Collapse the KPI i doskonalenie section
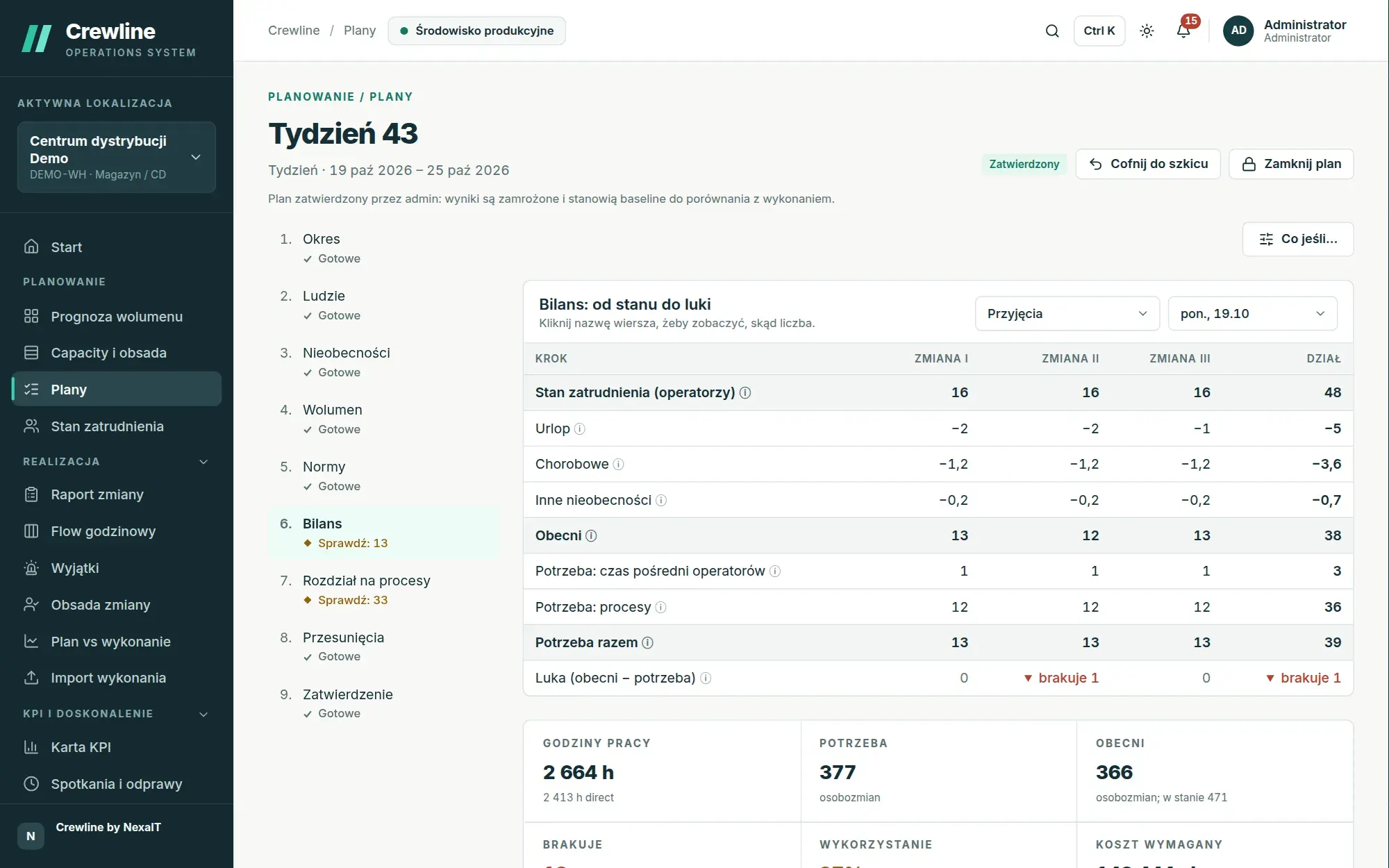The image size is (1389, 868). (x=203, y=714)
